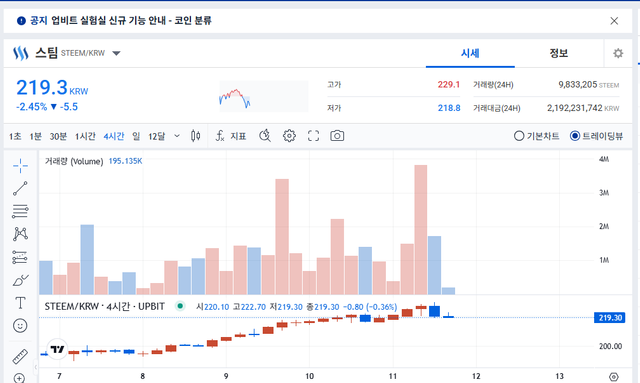
Task: Click the 218.8 low price value
Action: 449,108
